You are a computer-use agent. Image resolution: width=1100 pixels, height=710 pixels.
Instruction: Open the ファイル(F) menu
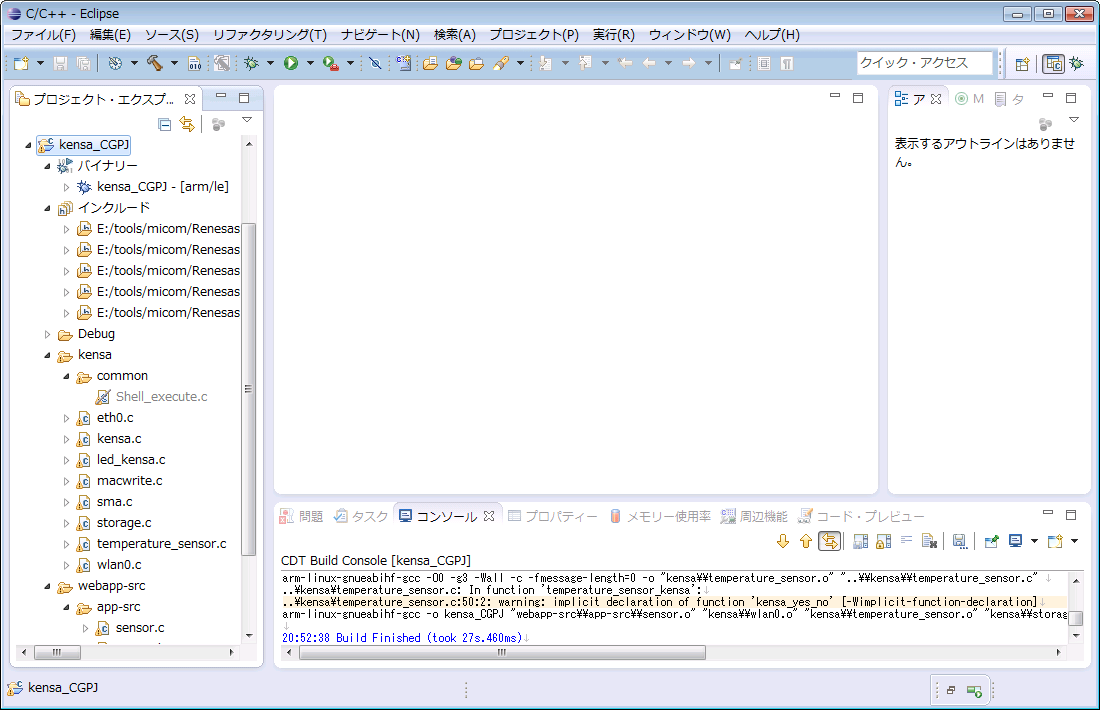43,35
